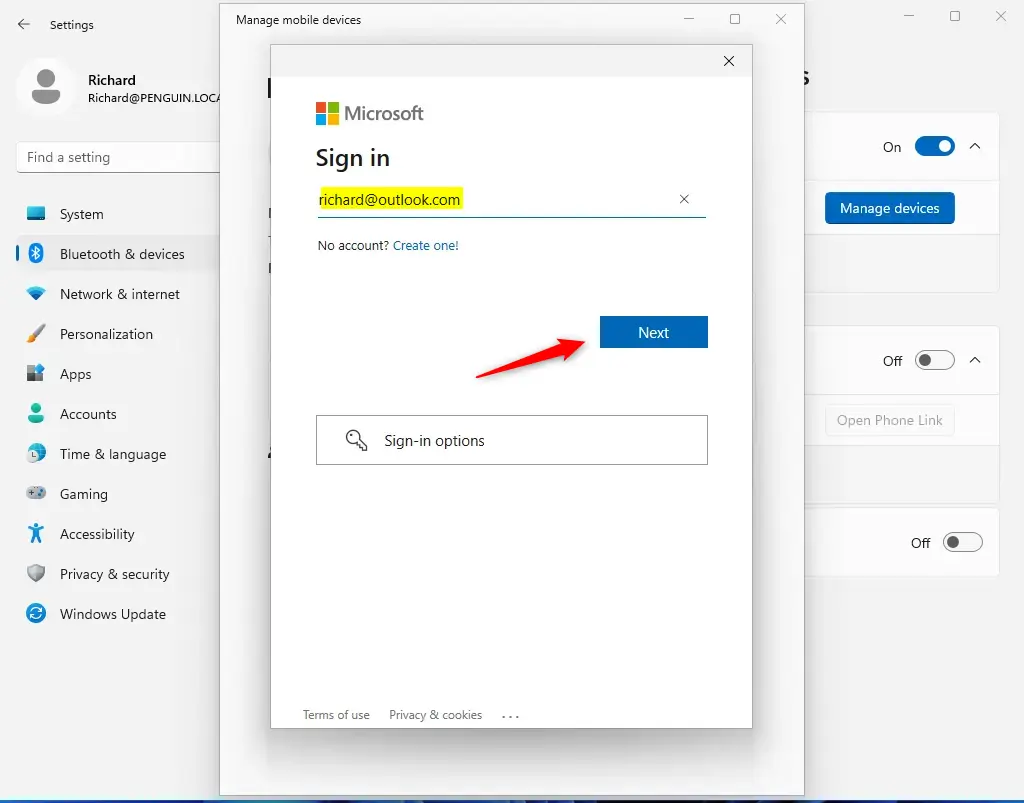Screen dimensions: 1024x803
Task: Open Privacy & security settings
Action: pos(118,574)
